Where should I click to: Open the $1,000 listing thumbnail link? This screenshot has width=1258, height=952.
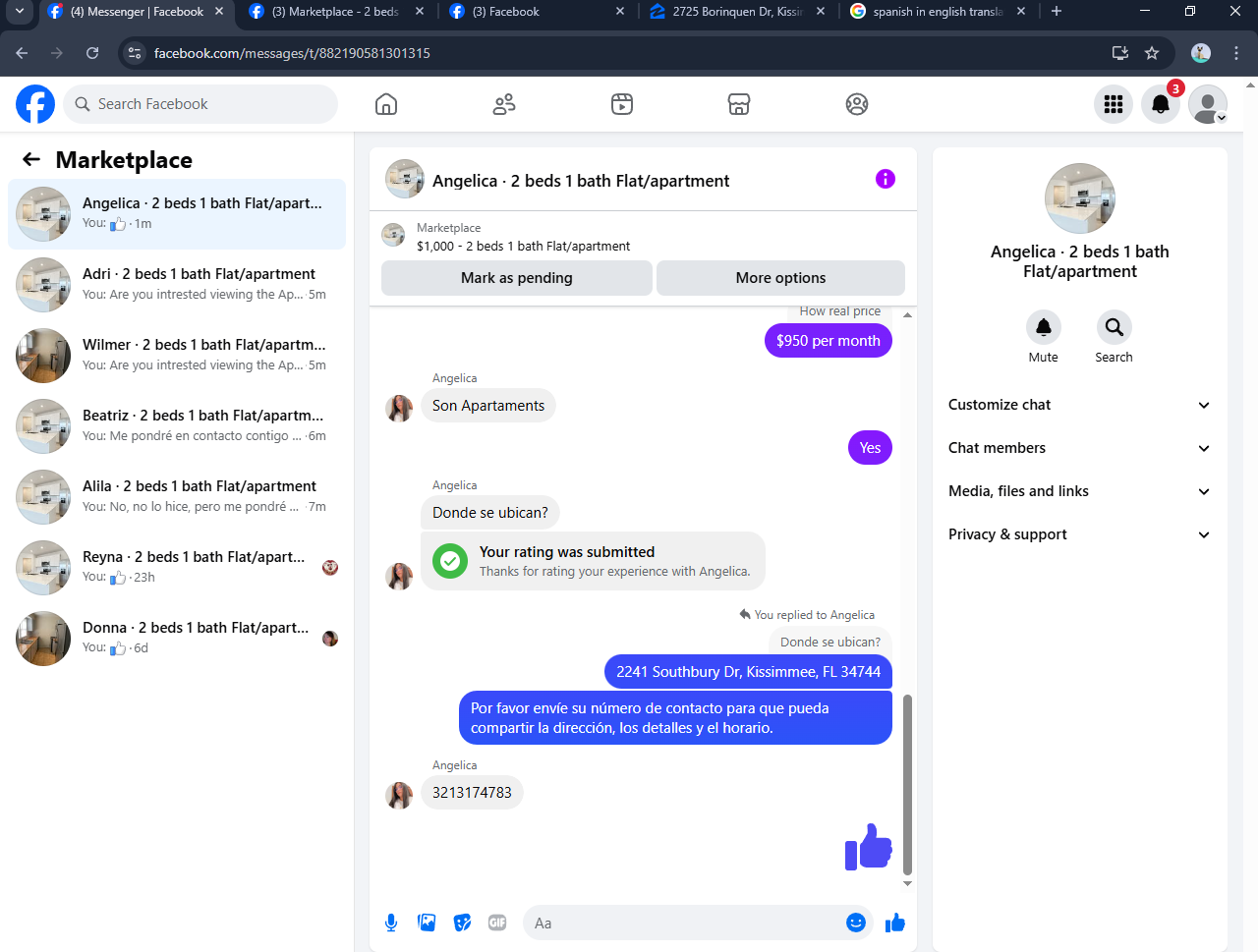pyautogui.click(x=393, y=235)
